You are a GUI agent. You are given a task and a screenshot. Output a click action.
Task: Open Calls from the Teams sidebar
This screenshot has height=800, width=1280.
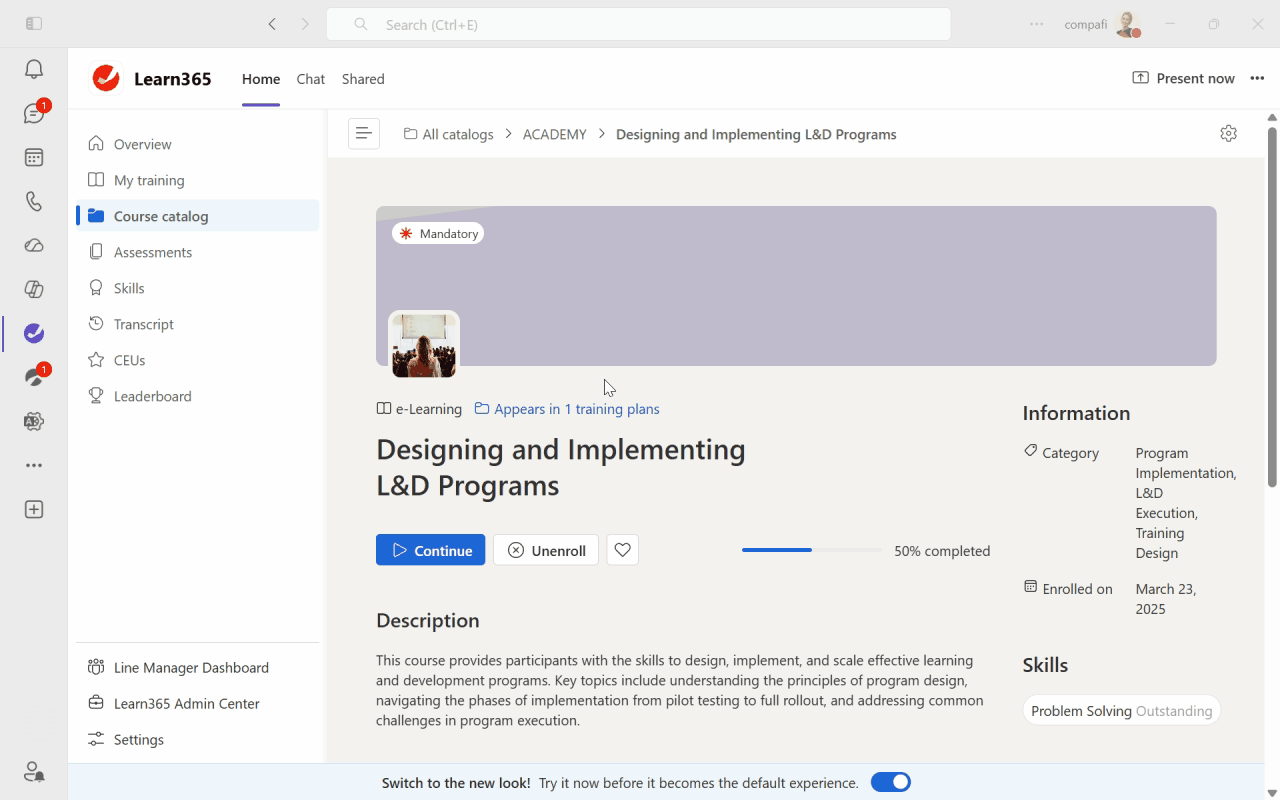click(33, 201)
